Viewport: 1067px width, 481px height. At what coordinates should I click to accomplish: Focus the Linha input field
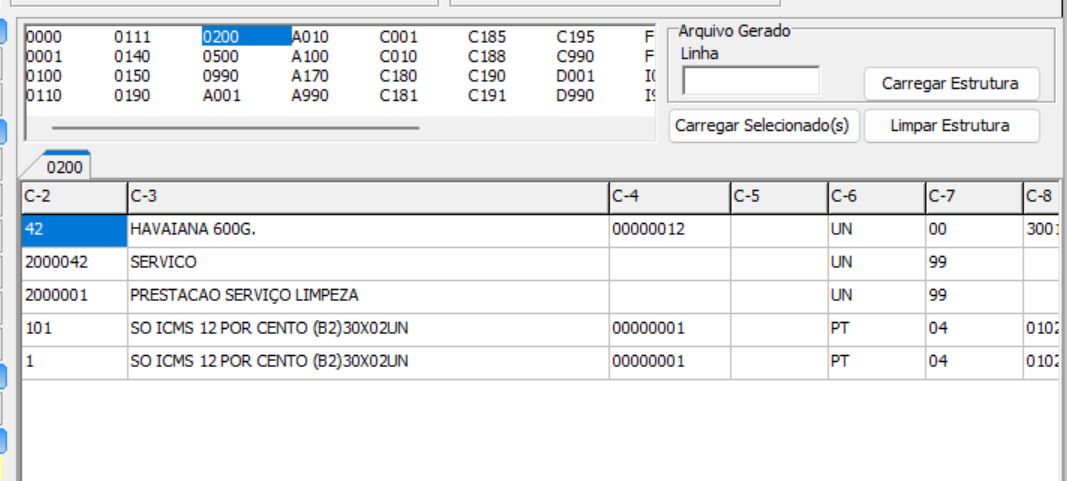(750, 81)
